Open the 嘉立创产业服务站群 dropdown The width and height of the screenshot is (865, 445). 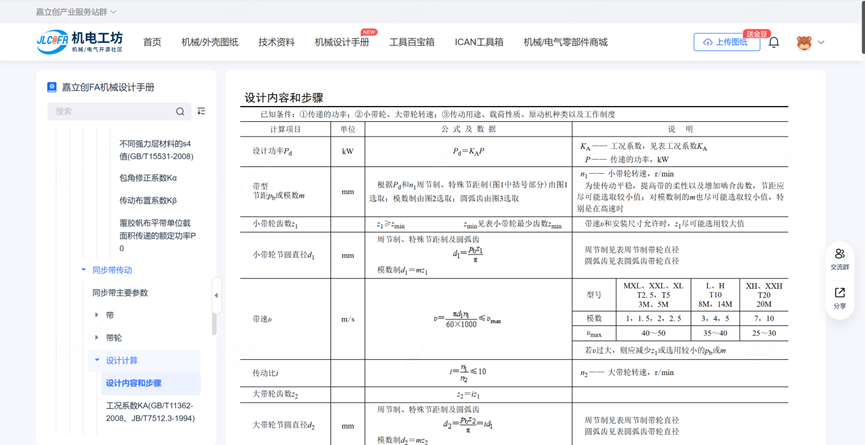tap(76, 12)
